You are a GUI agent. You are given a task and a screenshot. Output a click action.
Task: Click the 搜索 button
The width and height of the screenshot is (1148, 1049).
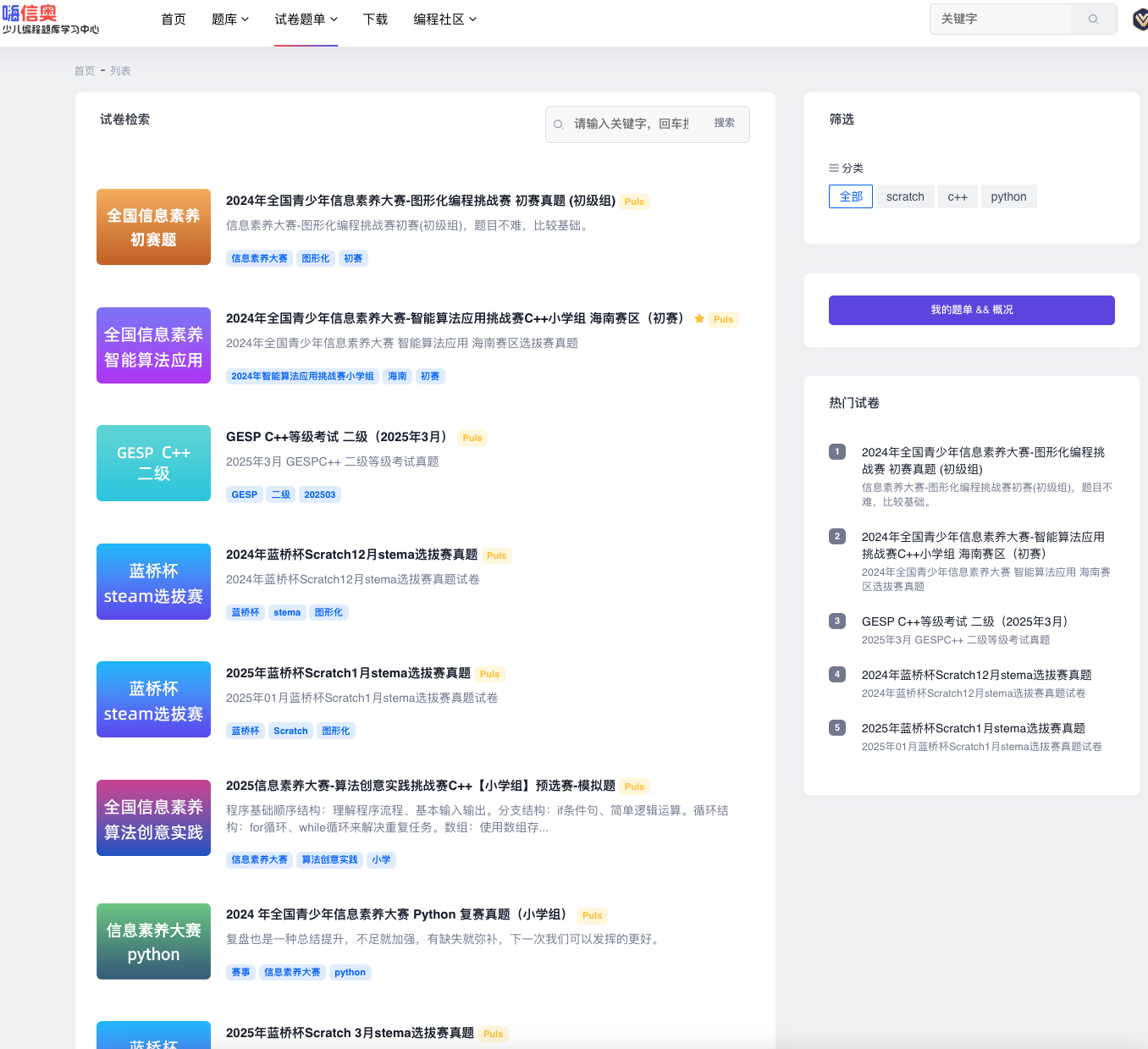pyautogui.click(x=725, y=124)
